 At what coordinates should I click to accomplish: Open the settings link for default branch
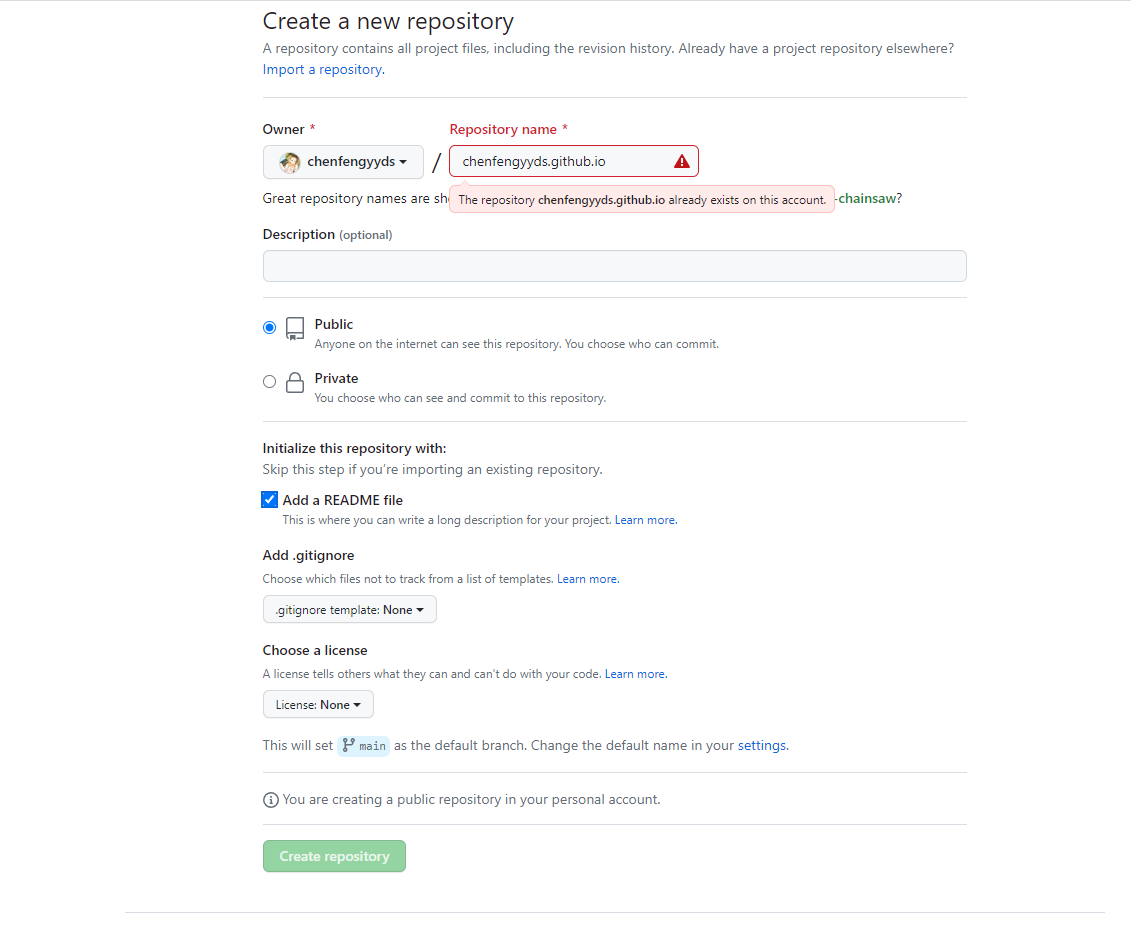coord(762,745)
